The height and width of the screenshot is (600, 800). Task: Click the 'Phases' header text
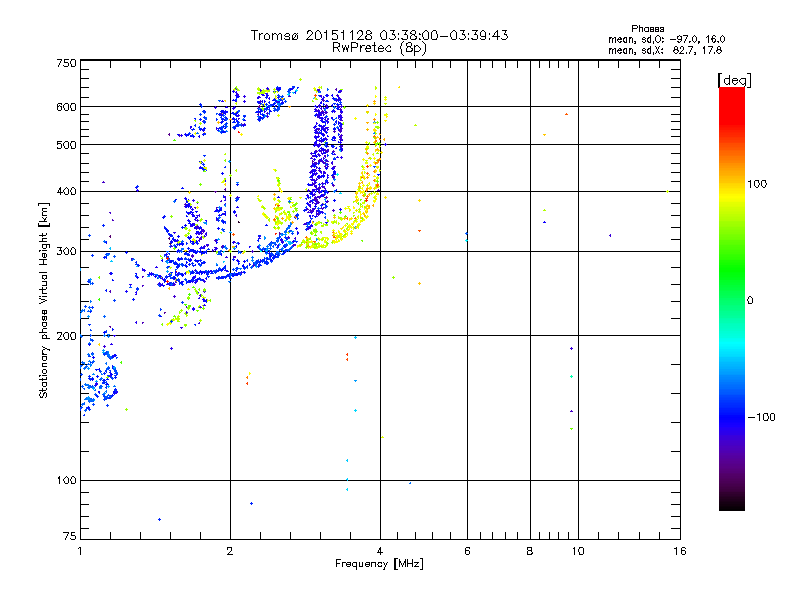click(647, 29)
